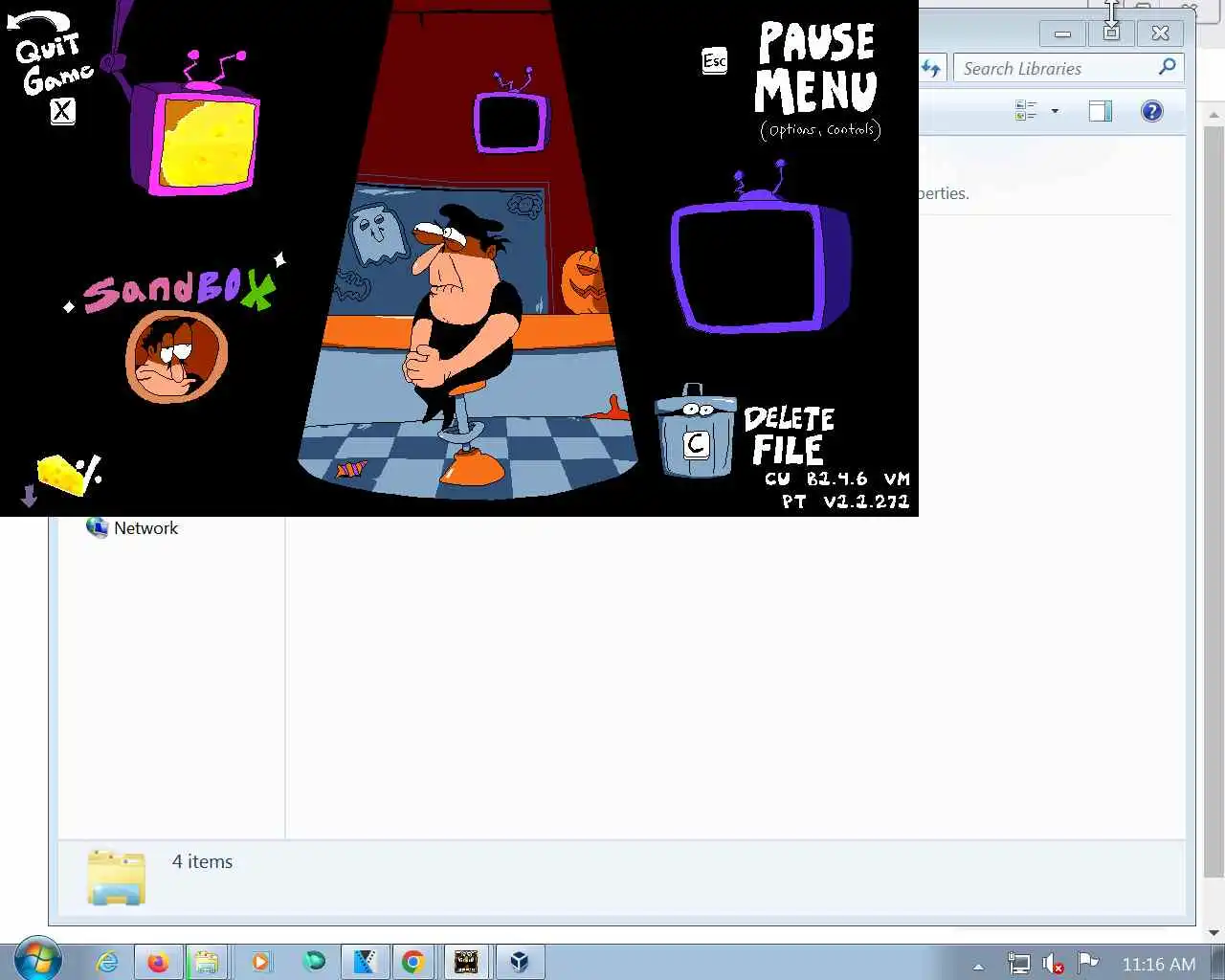This screenshot has height=980, width=1225.
Task: Click the jack-o-lantern pumpkin in the room
Action: (x=582, y=281)
